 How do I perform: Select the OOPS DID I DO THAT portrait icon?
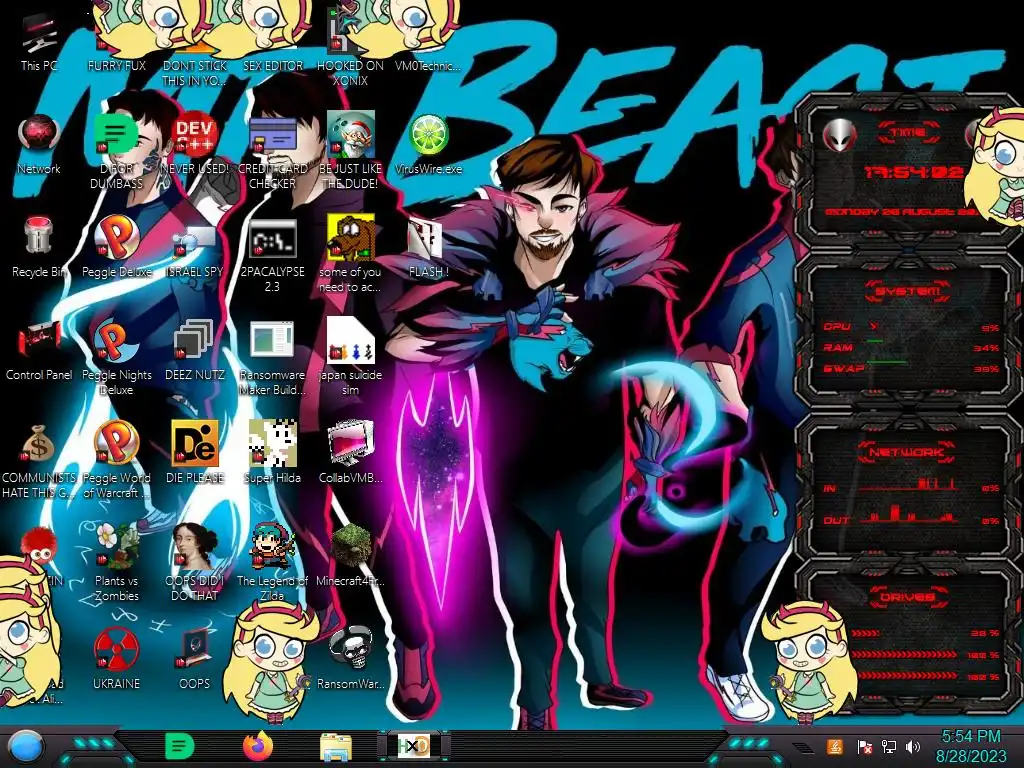(195, 564)
